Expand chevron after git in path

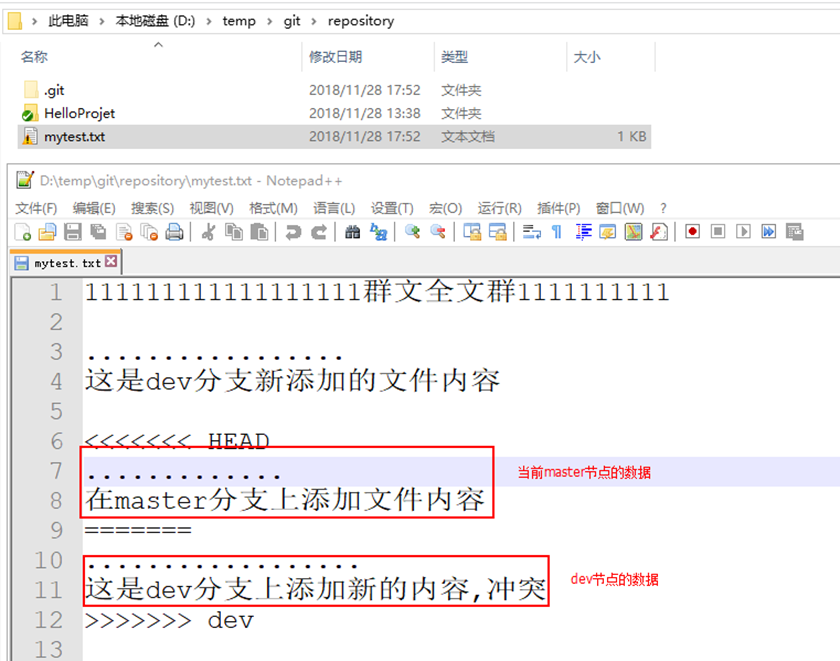pos(314,21)
